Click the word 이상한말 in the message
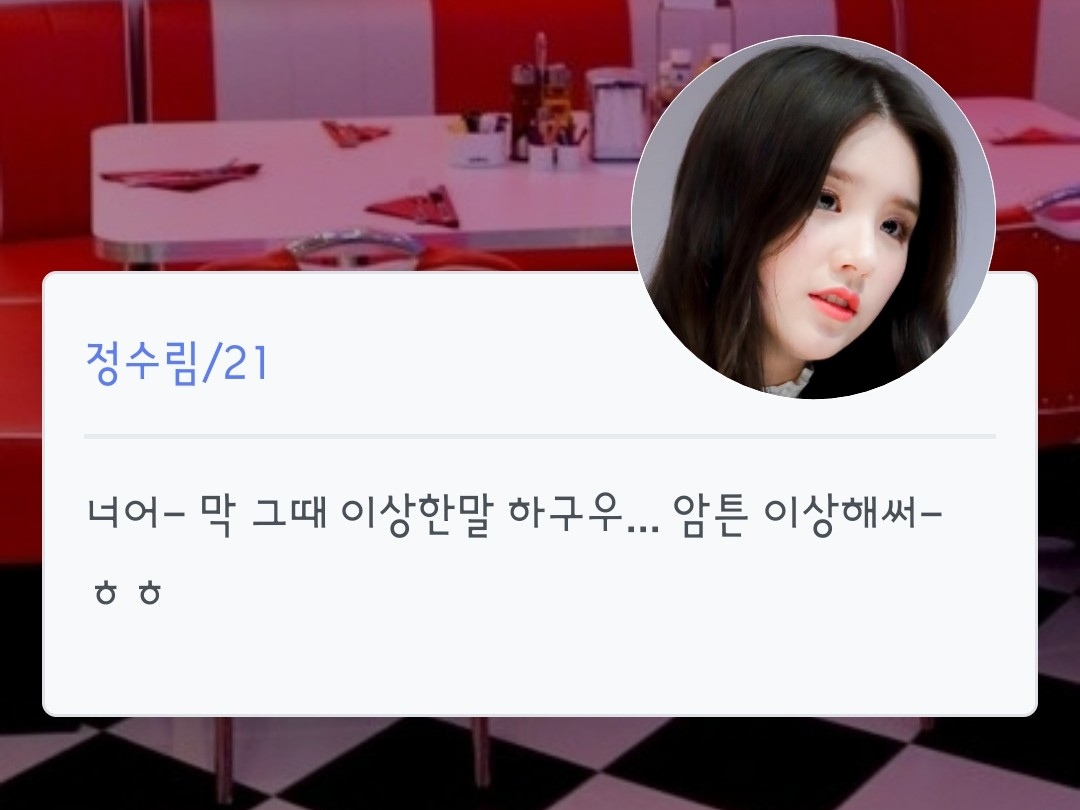The height and width of the screenshot is (810, 1080). pos(417,515)
